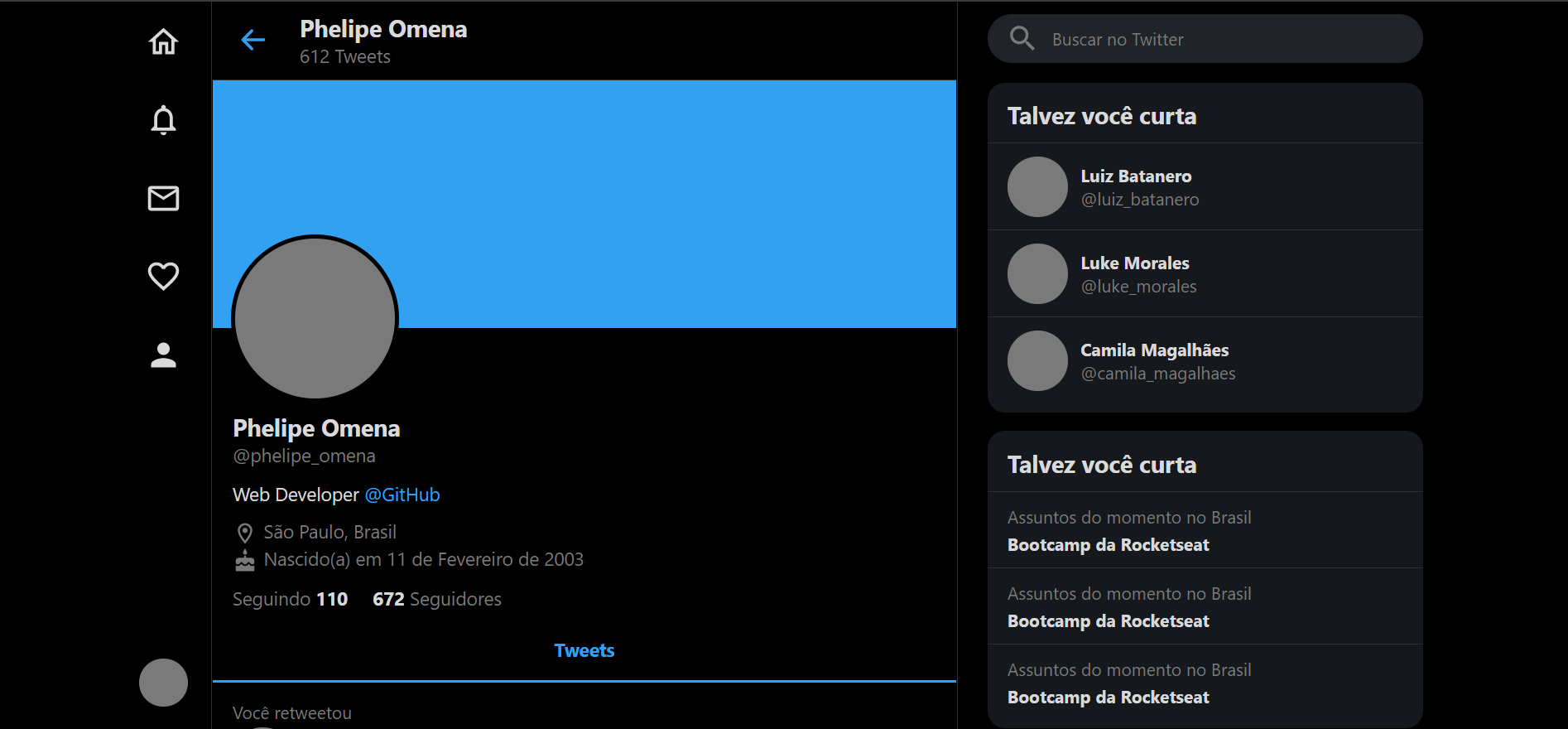The height and width of the screenshot is (729, 1568).
Task: Click the location pin icon
Action: point(244,533)
